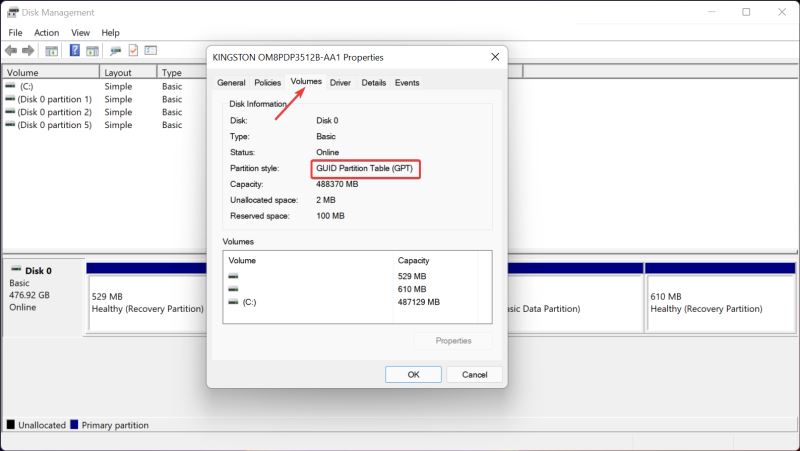
Task: Close the Properties dialog
Action: pos(493,57)
